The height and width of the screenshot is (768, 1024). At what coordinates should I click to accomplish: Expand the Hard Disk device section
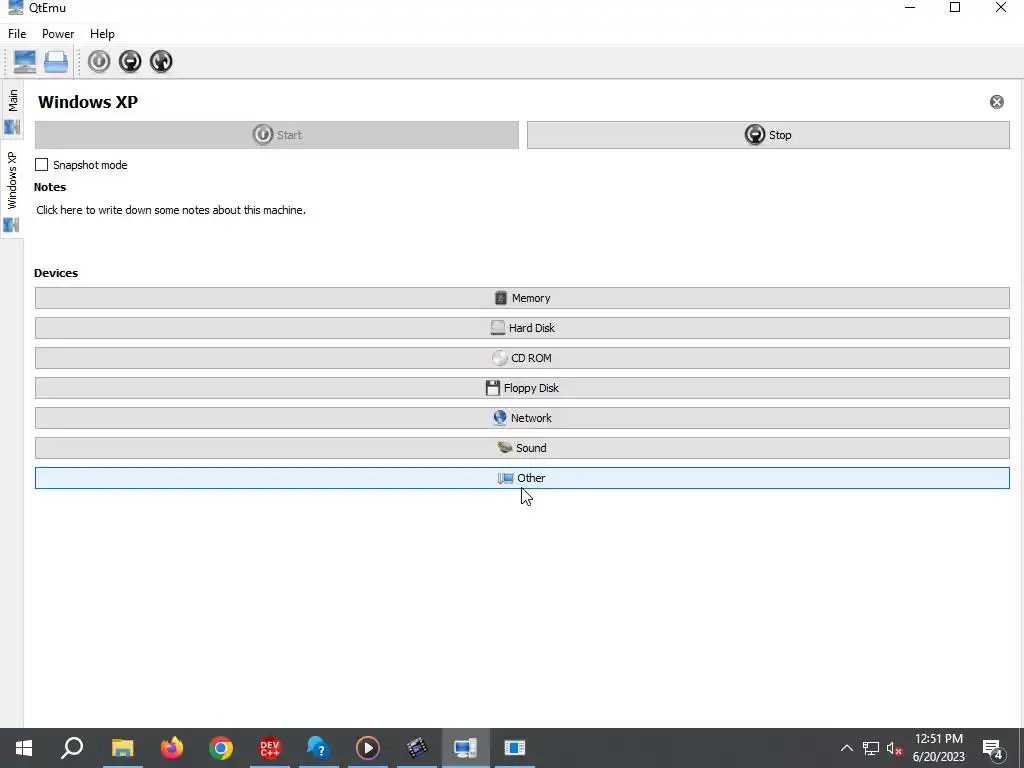tap(522, 328)
